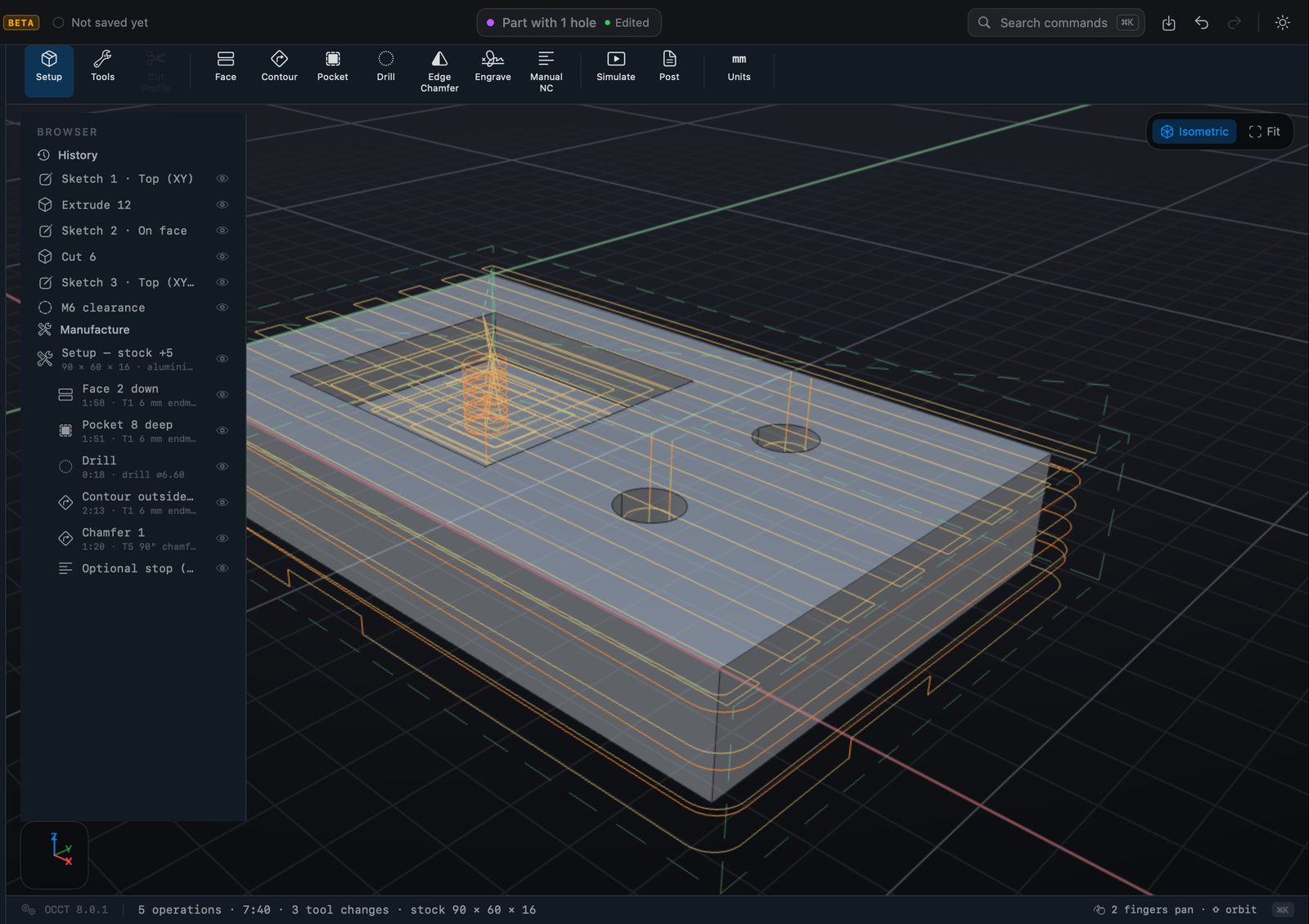
Task: Hide the M6 clearance hole
Action: (222, 307)
